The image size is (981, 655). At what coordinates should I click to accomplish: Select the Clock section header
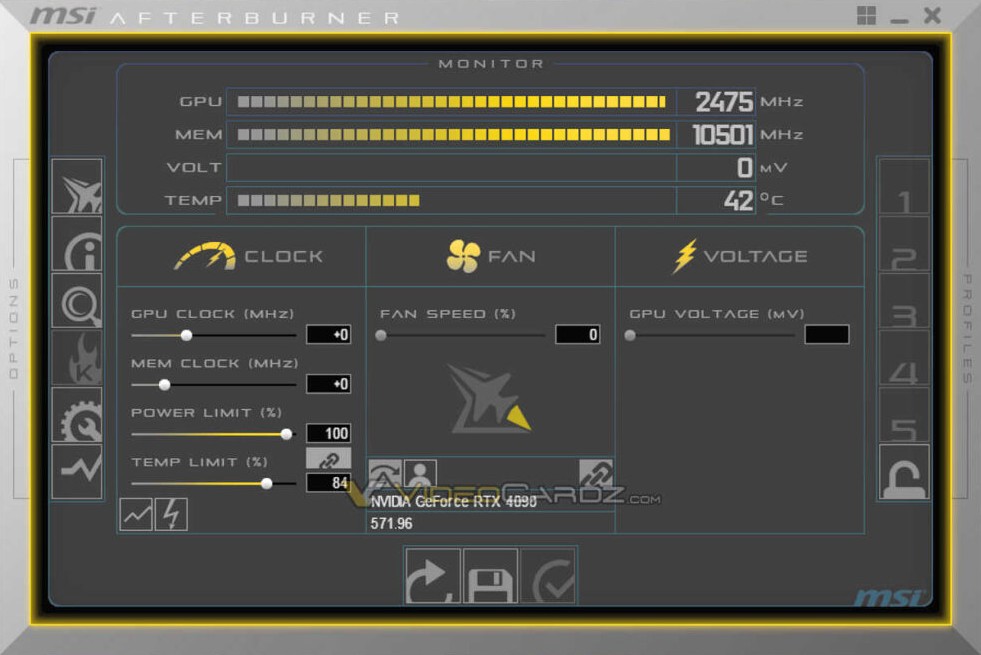coord(248,256)
